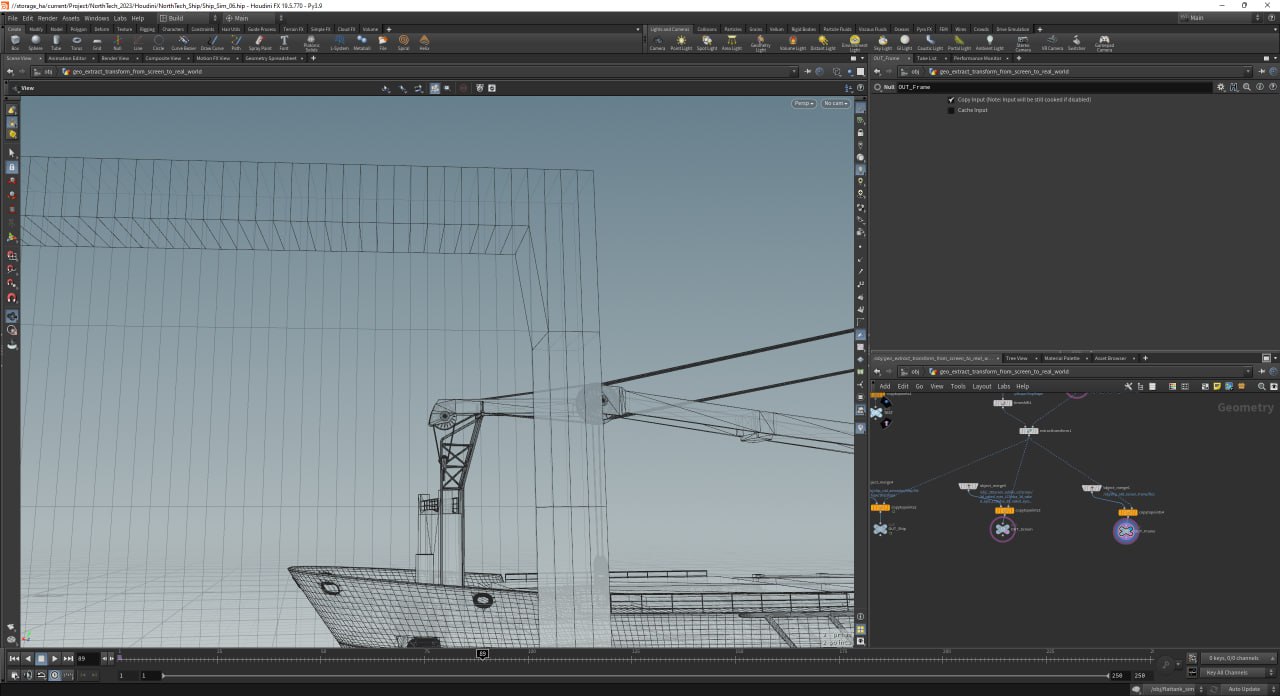The height and width of the screenshot is (696, 1280).
Task: Enable the Cache Input checkbox
Action: (951, 110)
